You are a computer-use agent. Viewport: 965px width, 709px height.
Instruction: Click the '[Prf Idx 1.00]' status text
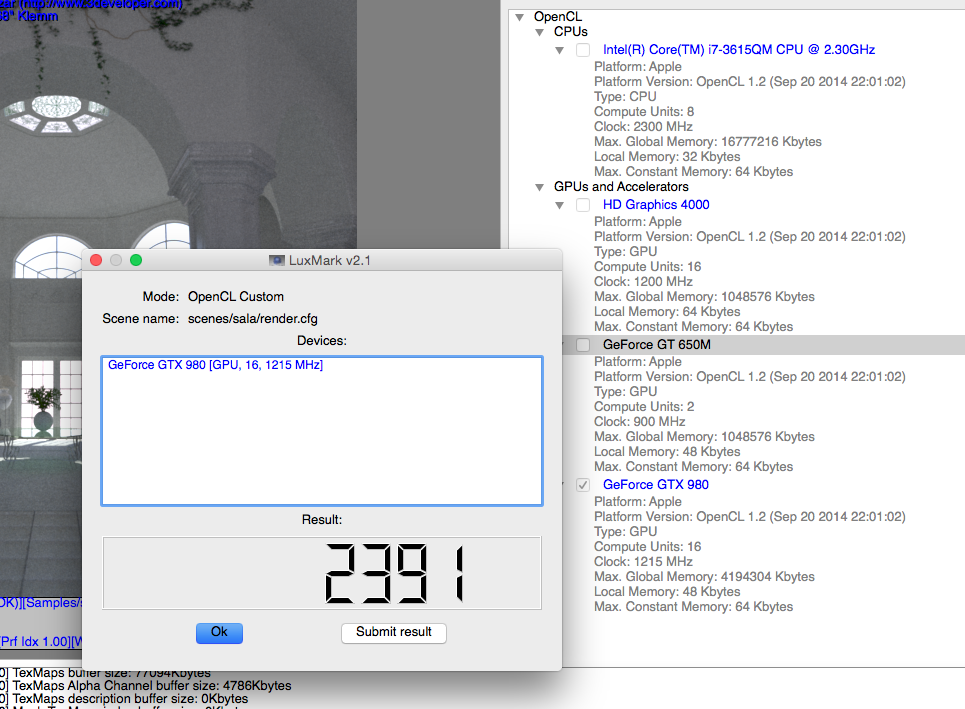36,642
